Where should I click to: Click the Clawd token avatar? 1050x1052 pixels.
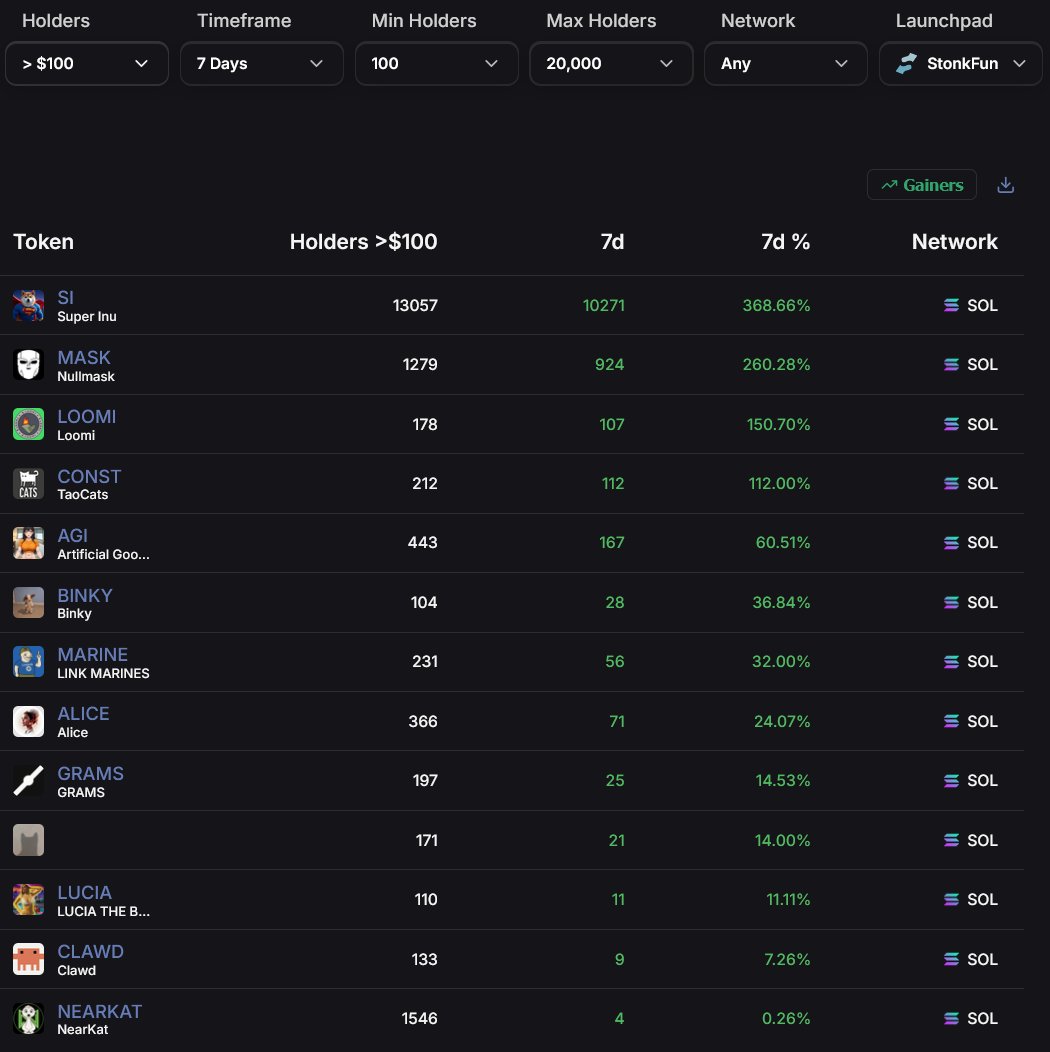(28, 959)
